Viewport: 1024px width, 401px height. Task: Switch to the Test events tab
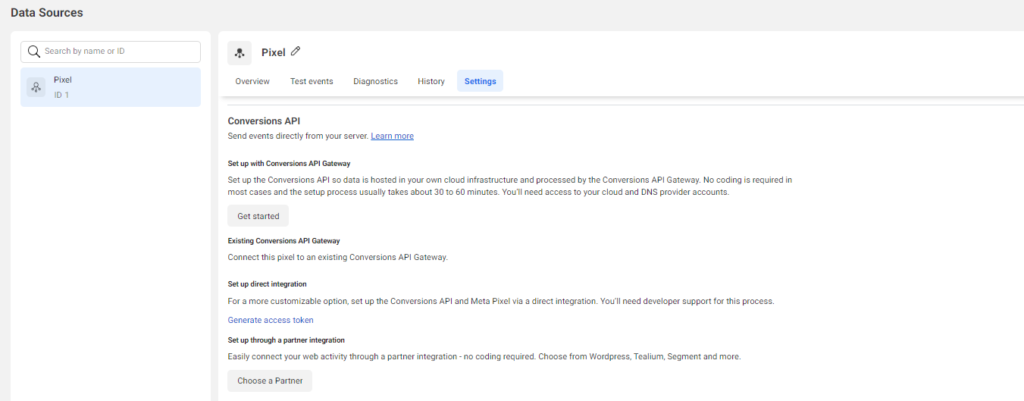tap(312, 82)
